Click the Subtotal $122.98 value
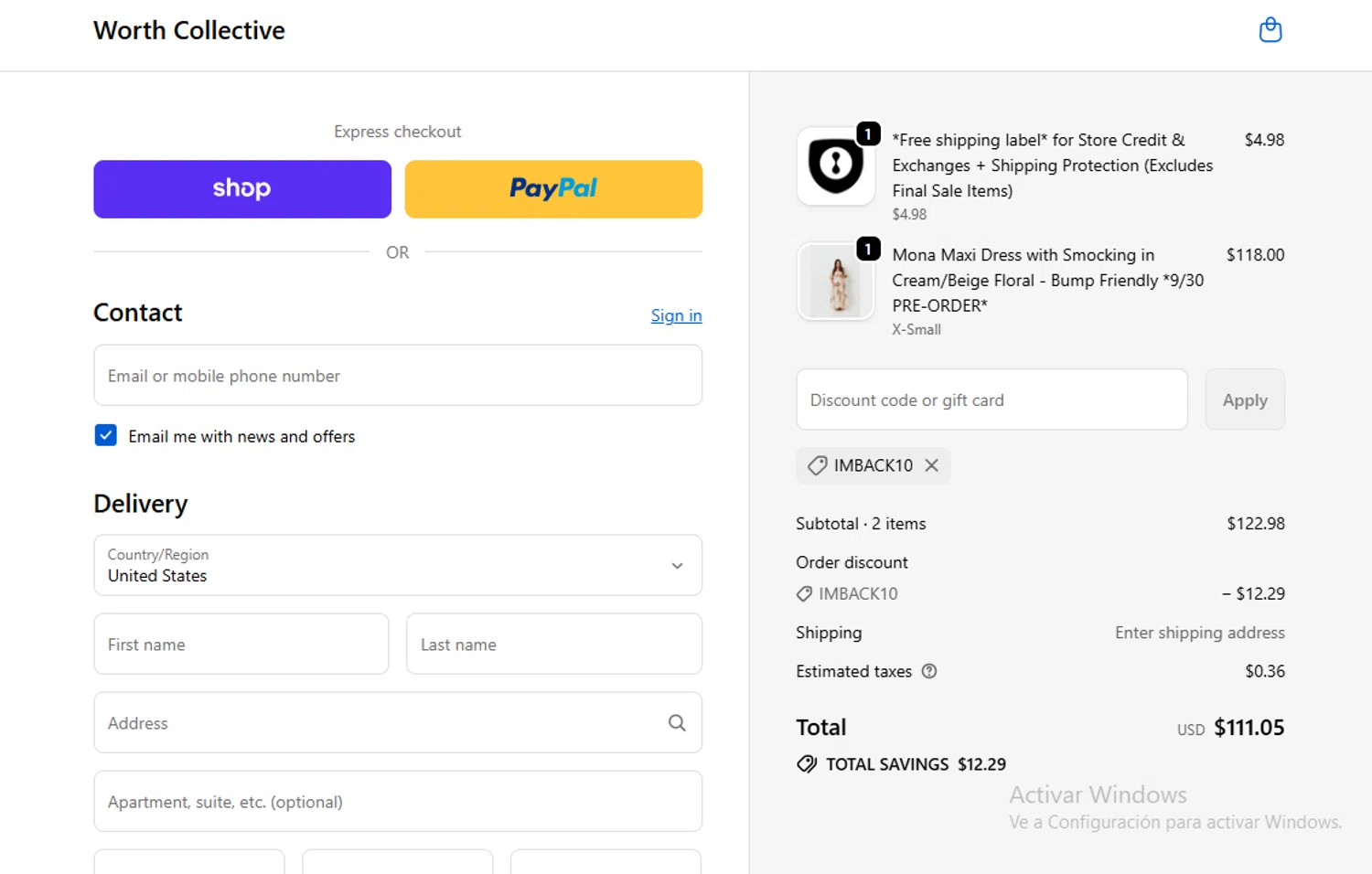Screen dimensions: 1372x874 (1256, 524)
